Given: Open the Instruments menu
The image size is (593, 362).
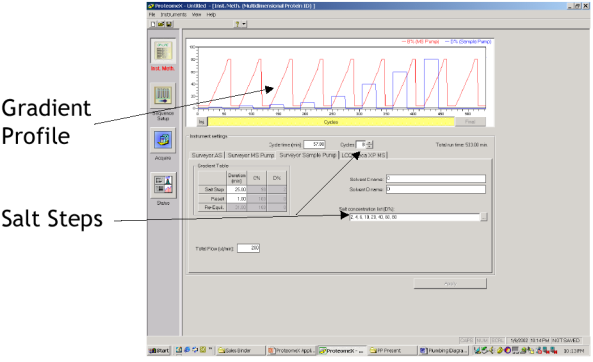Looking at the screenshot, I should pyautogui.click(x=174, y=14).
